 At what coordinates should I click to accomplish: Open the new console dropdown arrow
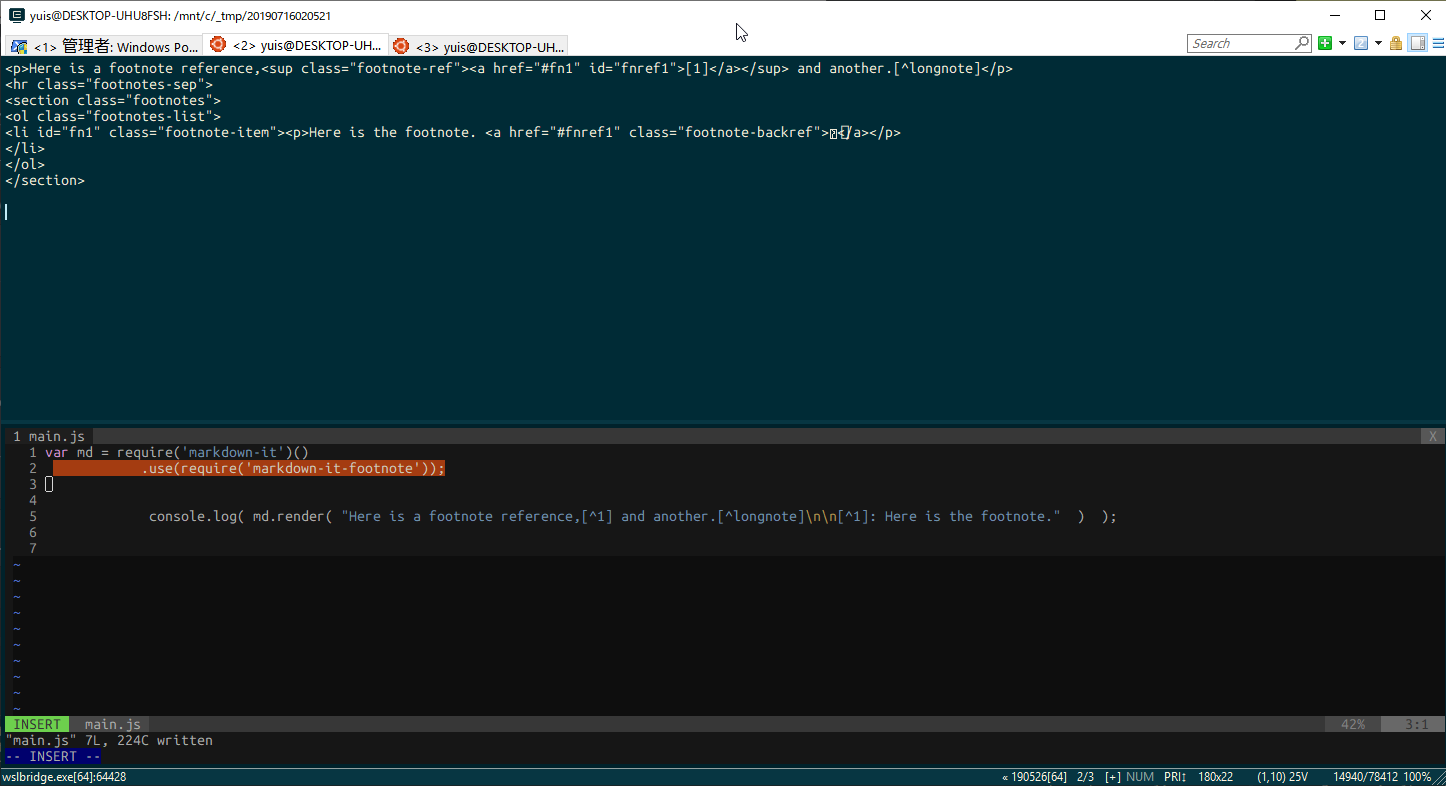pyautogui.click(x=1342, y=43)
